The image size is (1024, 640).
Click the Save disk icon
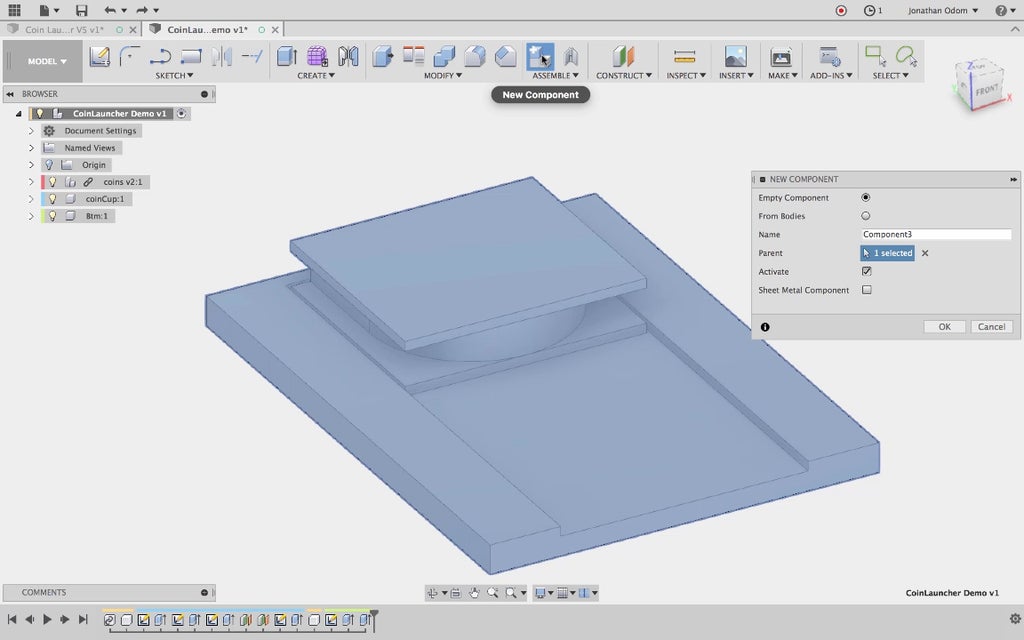(81, 10)
